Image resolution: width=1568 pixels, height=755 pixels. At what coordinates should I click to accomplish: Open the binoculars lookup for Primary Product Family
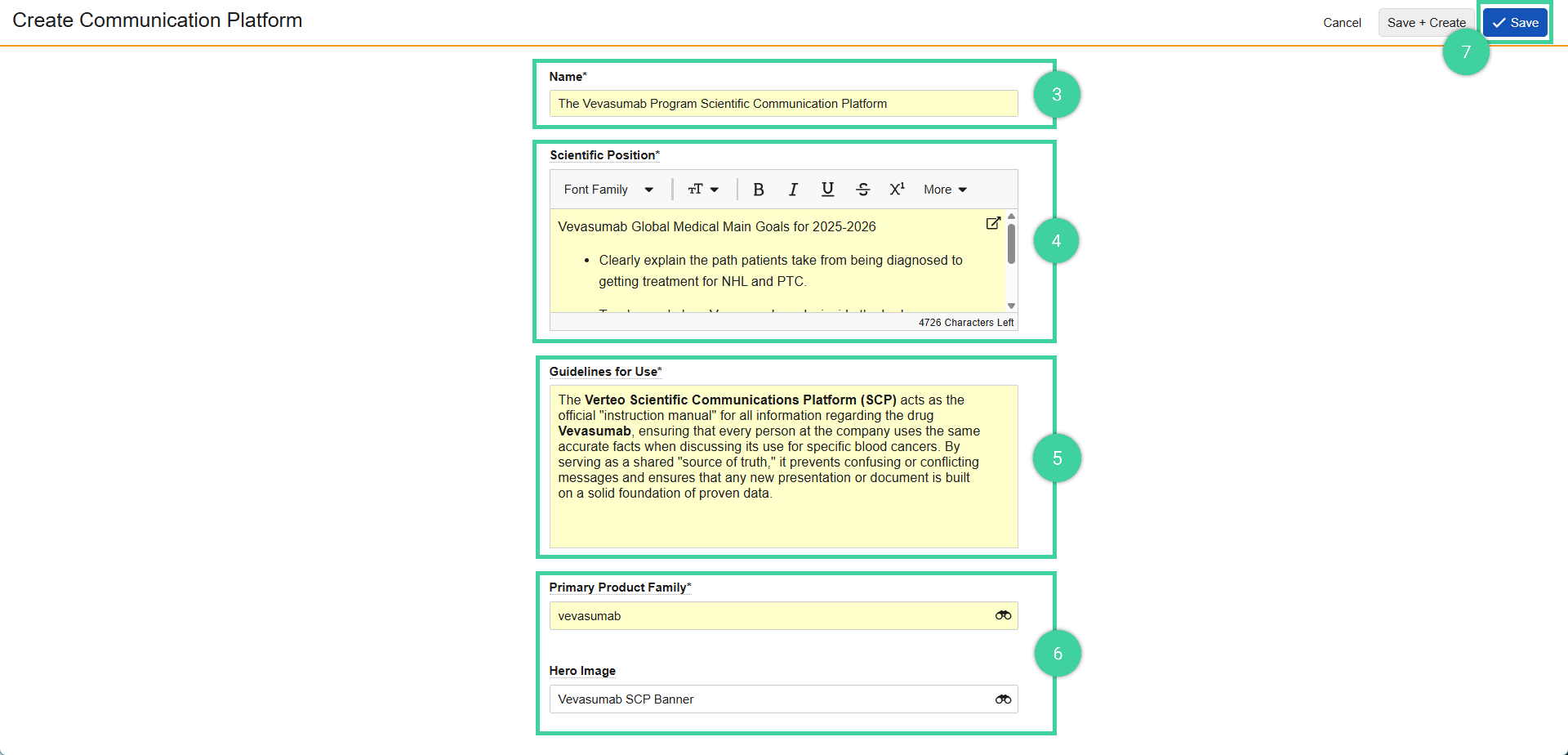(x=1003, y=615)
